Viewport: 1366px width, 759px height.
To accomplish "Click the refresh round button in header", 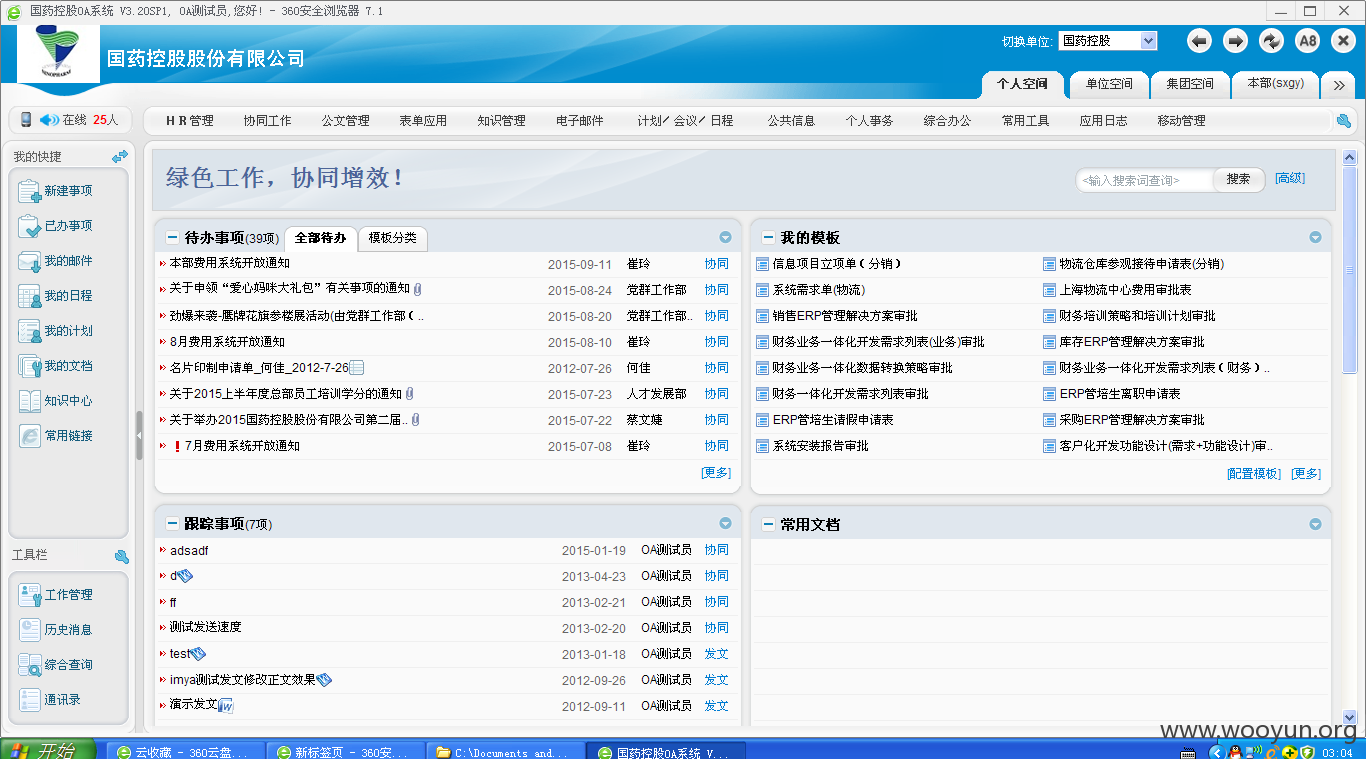I will coord(1271,41).
